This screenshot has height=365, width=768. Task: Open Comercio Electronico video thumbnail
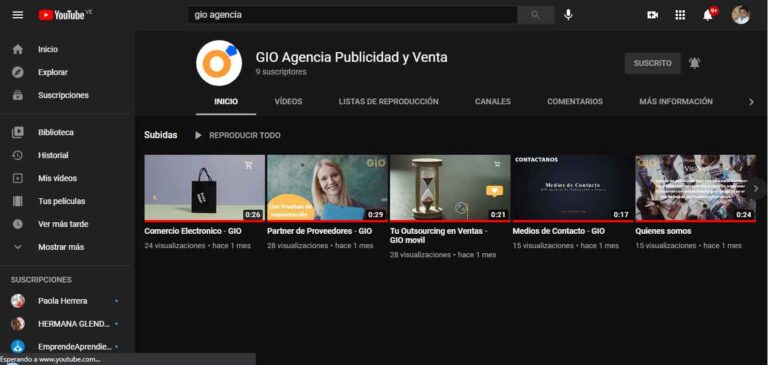point(204,188)
